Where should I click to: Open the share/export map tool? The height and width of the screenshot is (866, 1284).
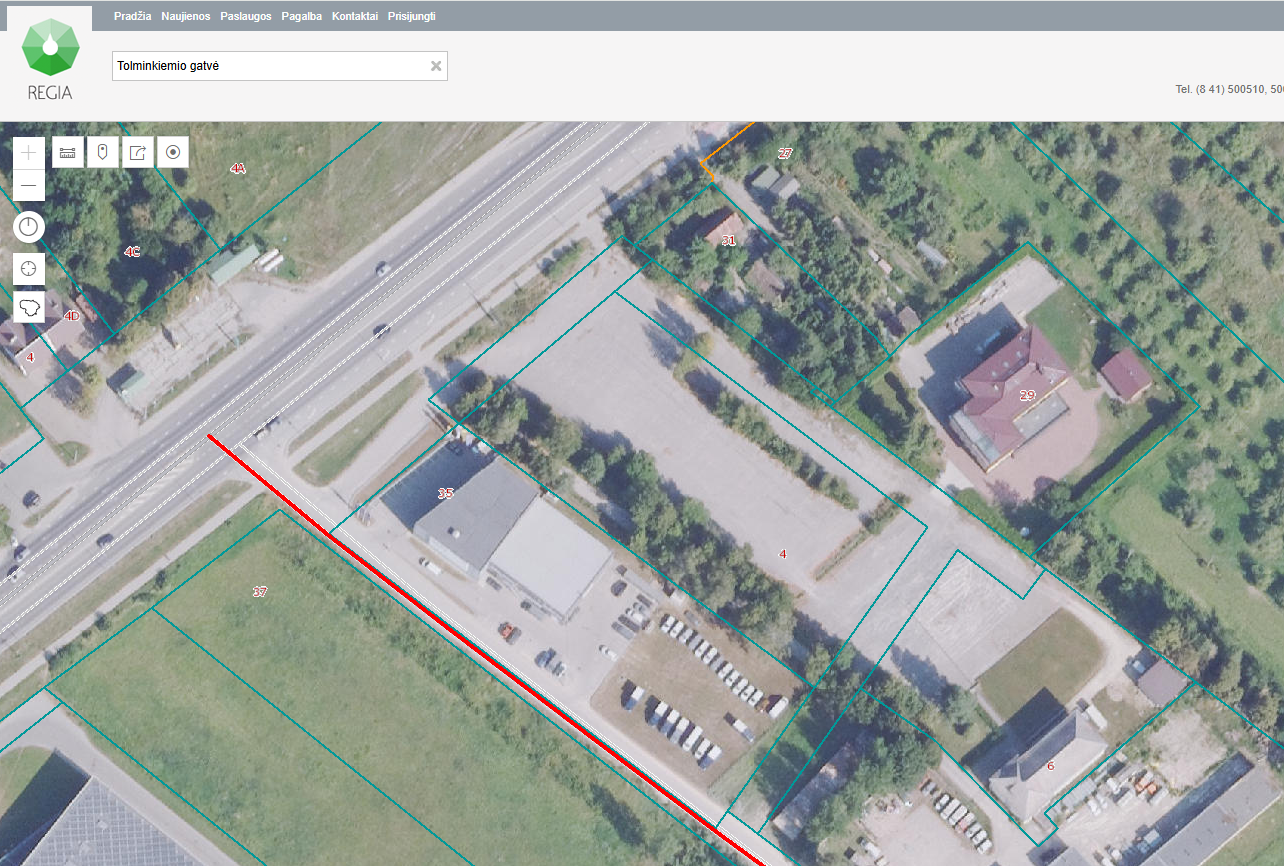(138, 153)
